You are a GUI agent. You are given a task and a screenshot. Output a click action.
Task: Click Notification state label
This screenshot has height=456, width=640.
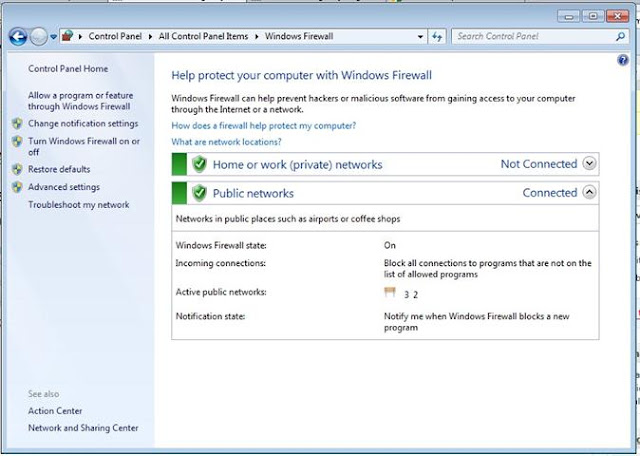coord(210,316)
